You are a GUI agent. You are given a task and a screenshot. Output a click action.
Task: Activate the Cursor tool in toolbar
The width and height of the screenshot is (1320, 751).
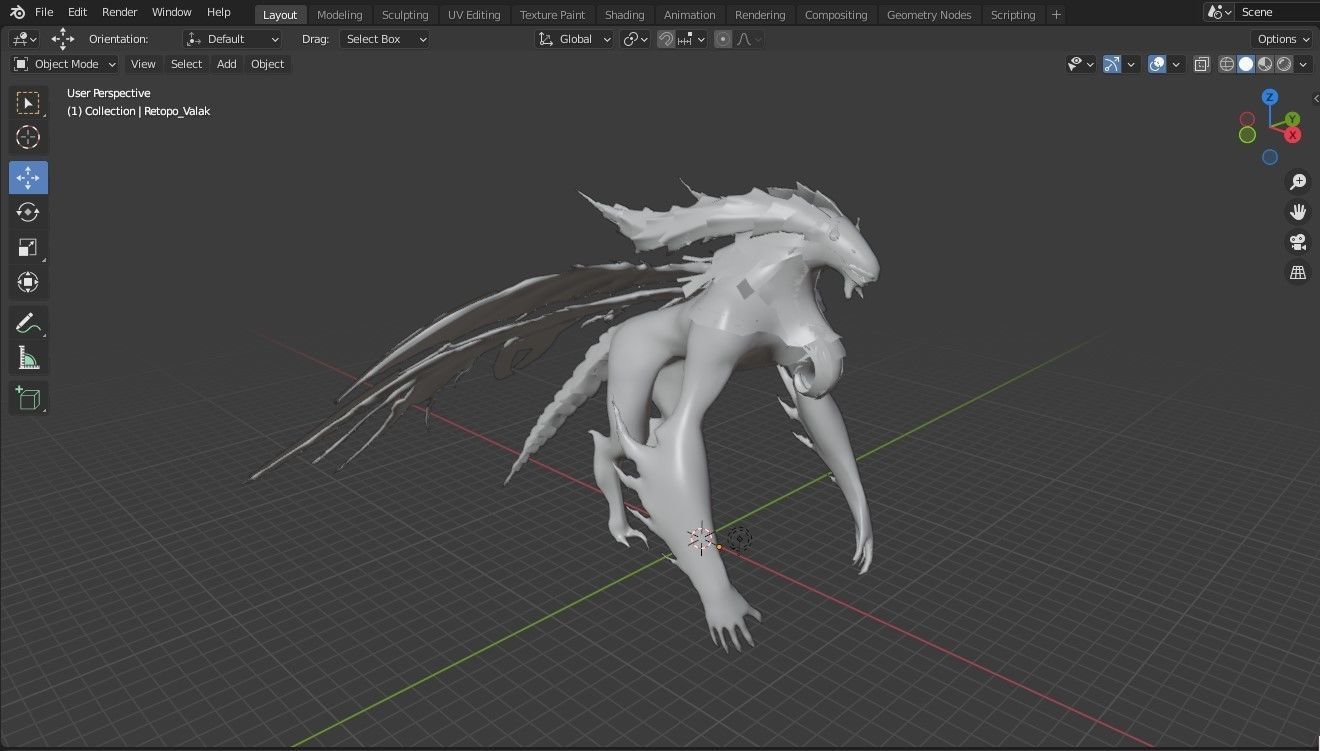28,138
